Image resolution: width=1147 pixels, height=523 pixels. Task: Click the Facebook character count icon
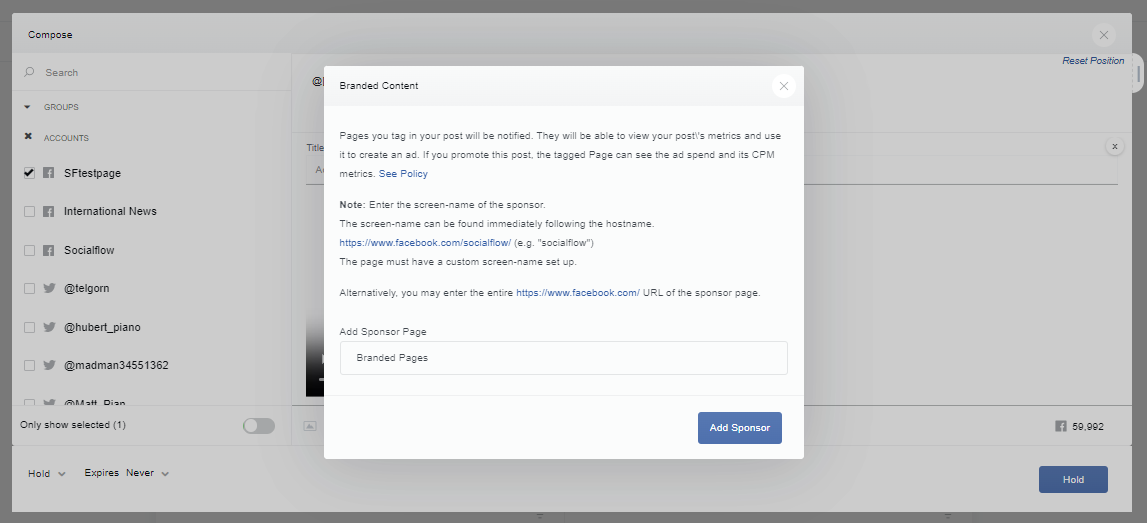pyautogui.click(x=1061, y=426)
